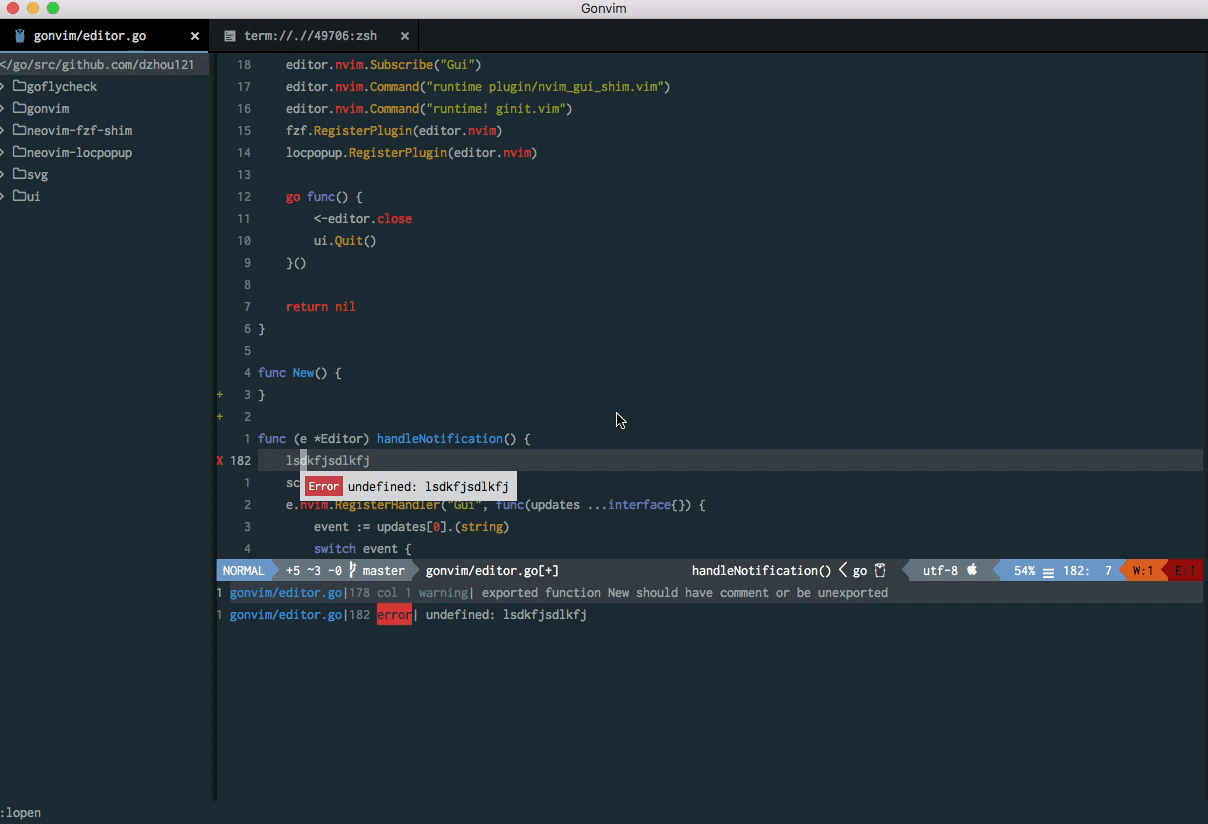This screenshot has width=1208, height=824.
Task: Select the neovim-locpopup tree entry name
Action: pyautogui.click(x=80, y=153)
